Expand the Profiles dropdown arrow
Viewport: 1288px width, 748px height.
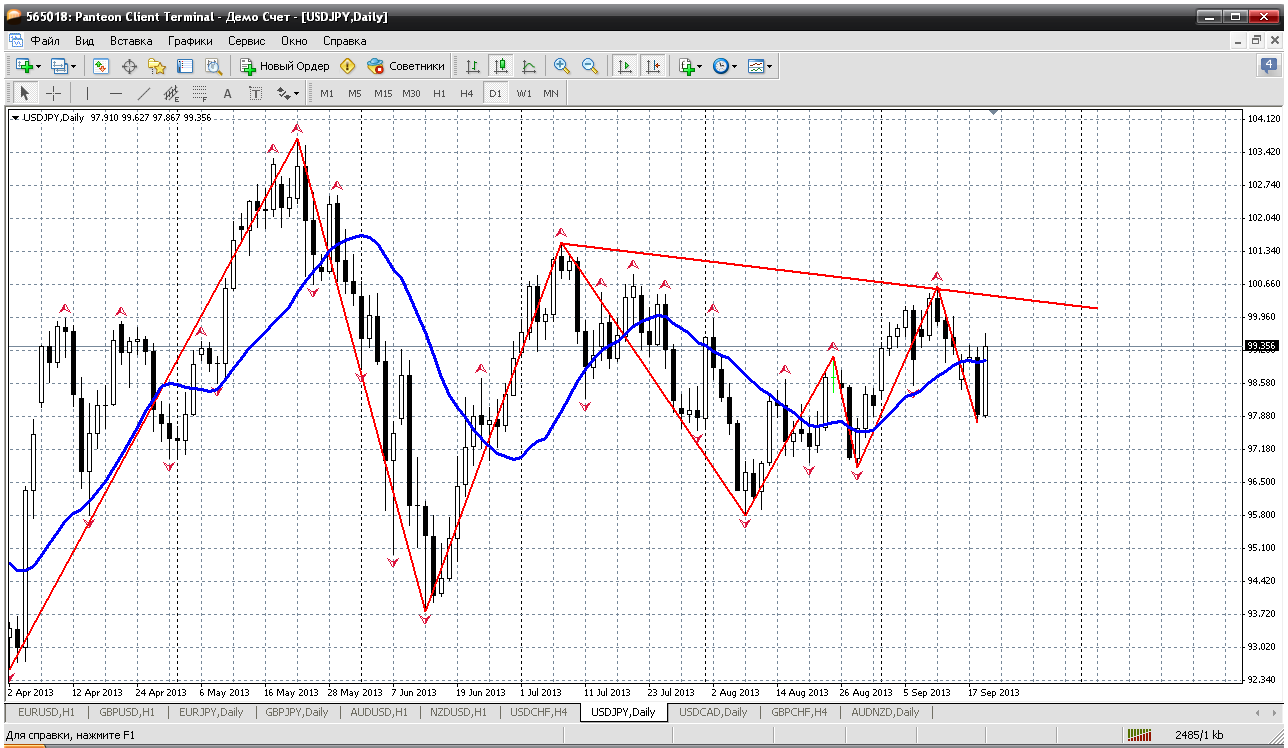click(73, 66)
